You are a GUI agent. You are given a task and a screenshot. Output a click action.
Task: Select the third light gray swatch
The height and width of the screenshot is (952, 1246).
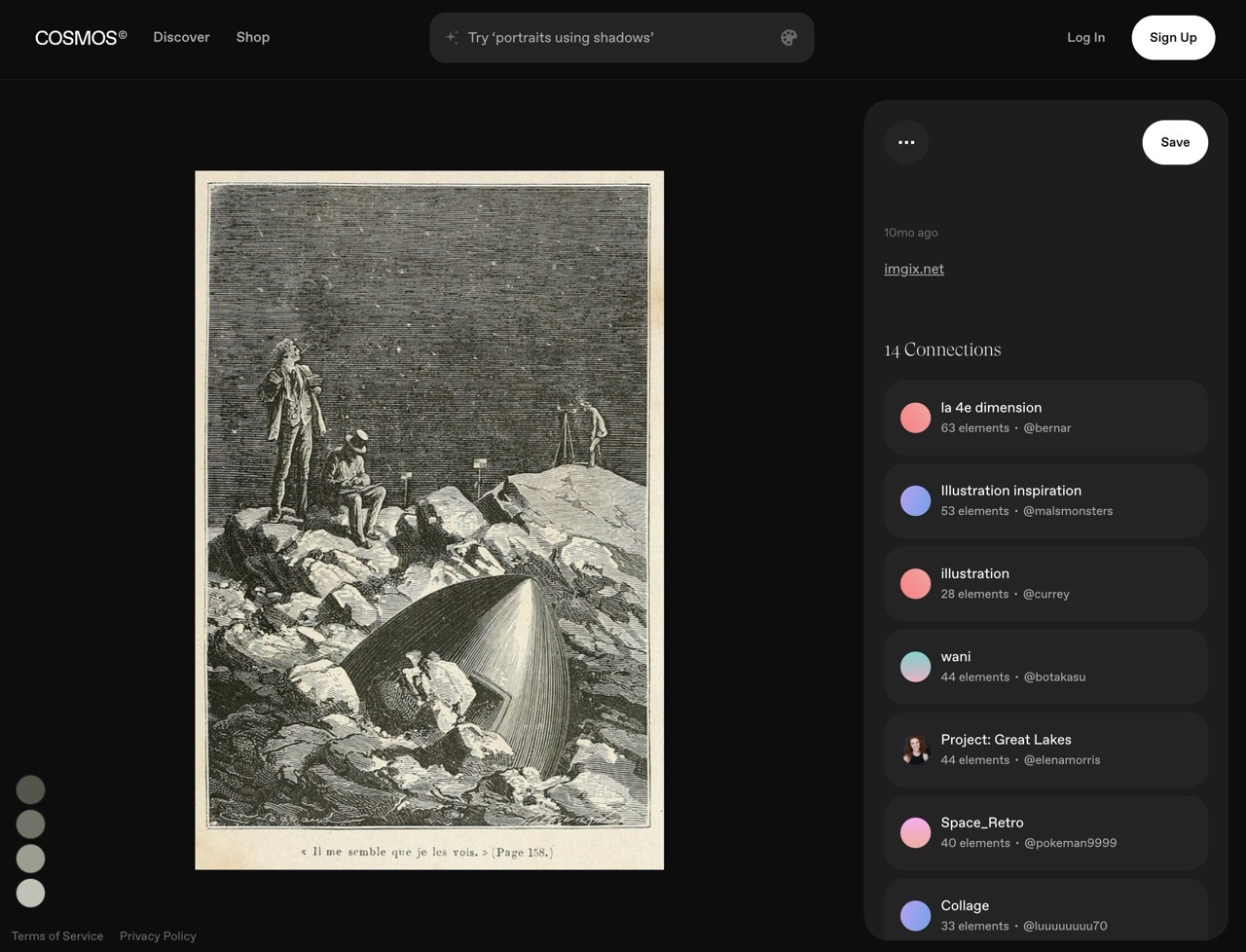pyautogui.click(x=30, y=859)
